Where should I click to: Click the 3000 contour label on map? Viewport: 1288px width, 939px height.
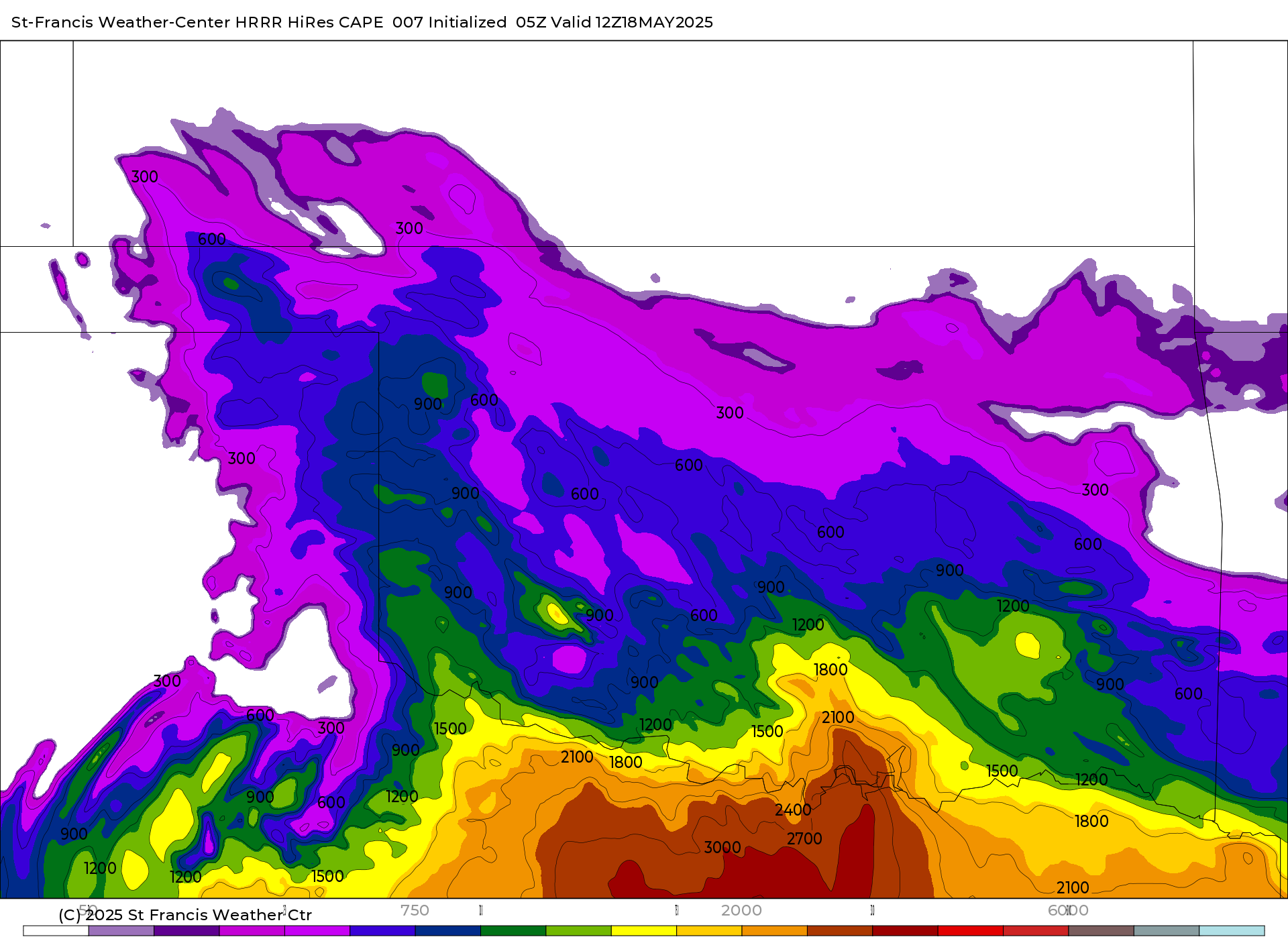(722, 847)
